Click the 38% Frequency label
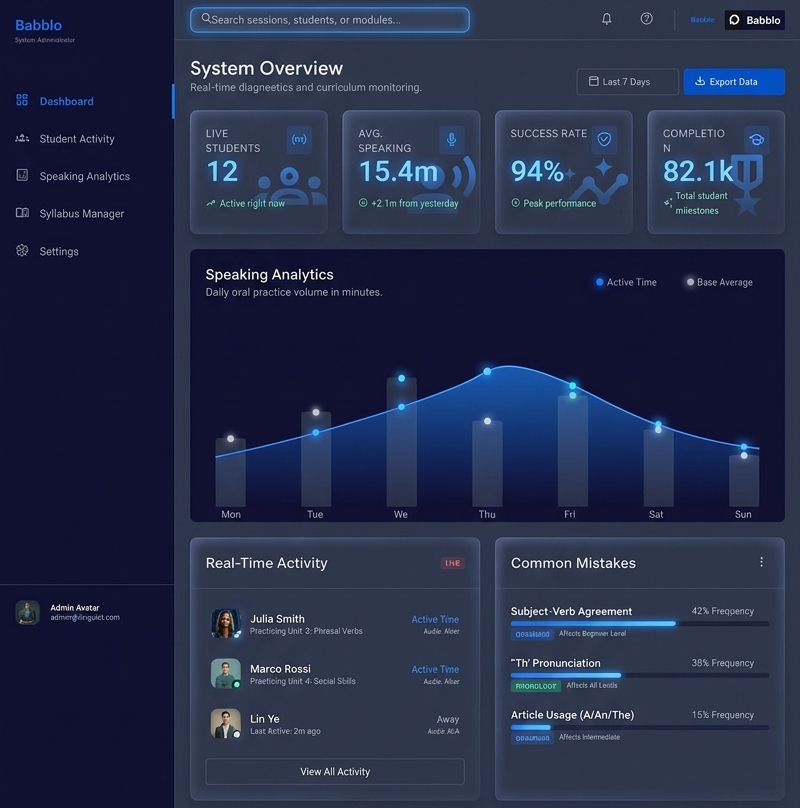 [723, 663]
